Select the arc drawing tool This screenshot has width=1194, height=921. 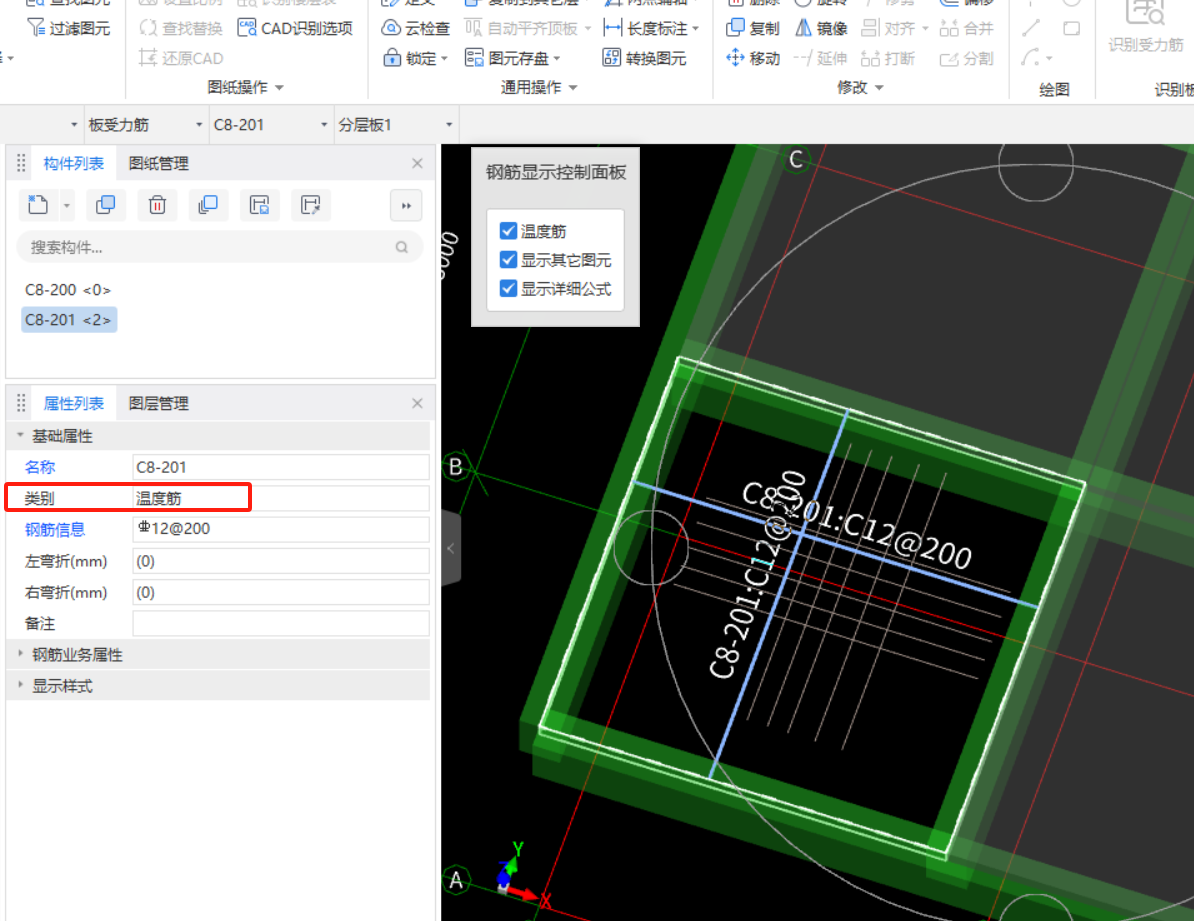coord(1031,57)
